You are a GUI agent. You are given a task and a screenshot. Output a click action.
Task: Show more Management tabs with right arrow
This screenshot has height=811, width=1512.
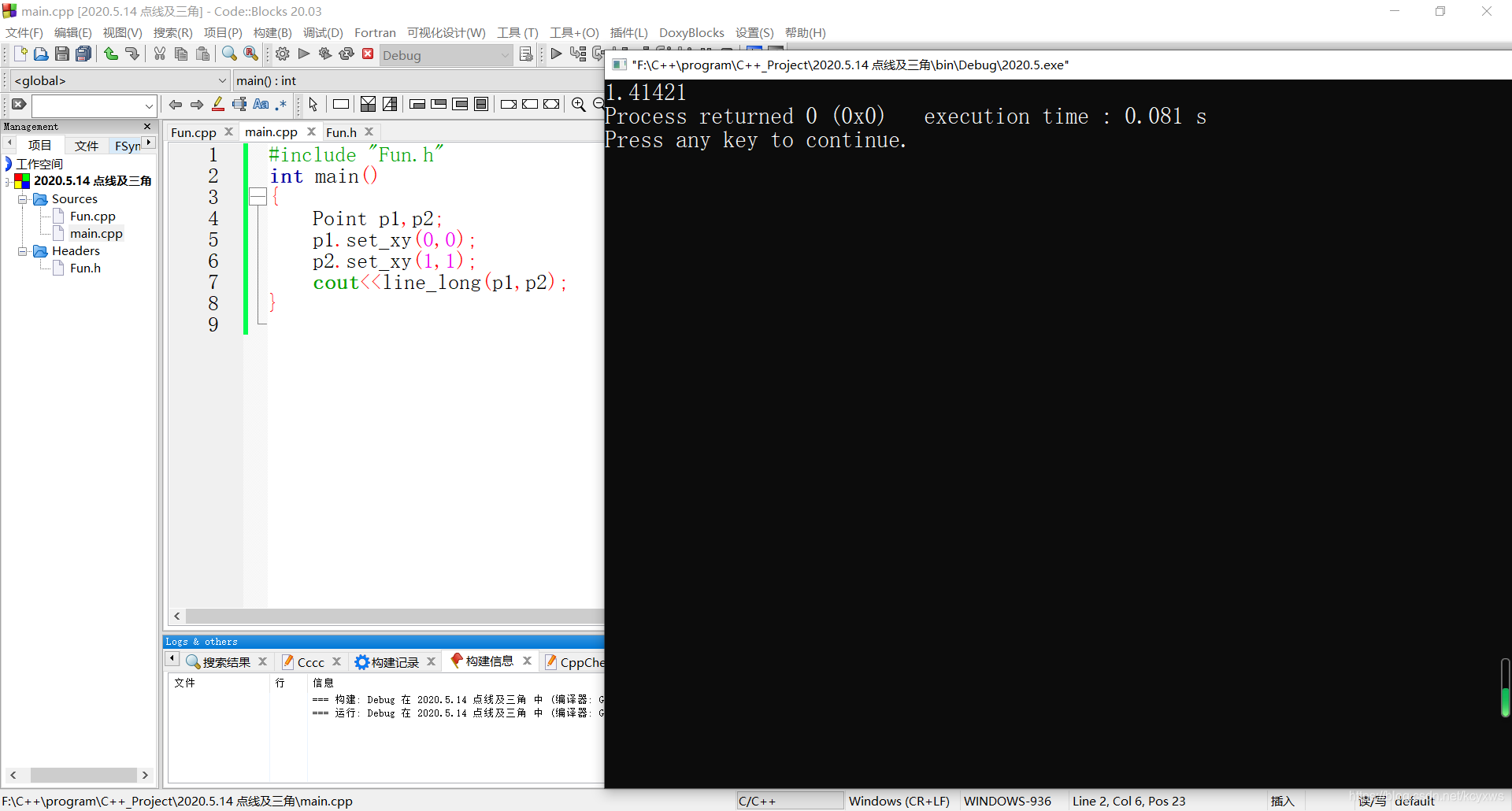149,143
